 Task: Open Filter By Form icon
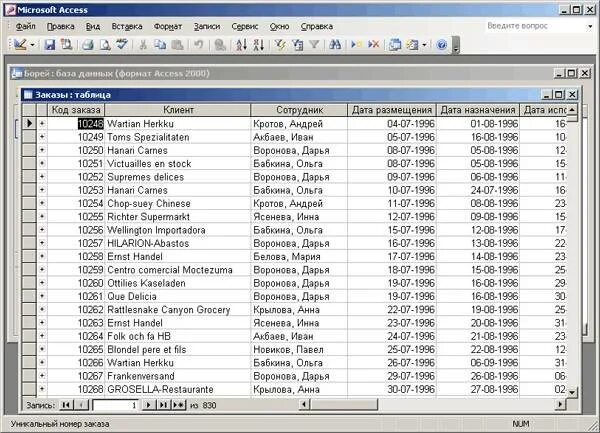click(x=297, y=45)
